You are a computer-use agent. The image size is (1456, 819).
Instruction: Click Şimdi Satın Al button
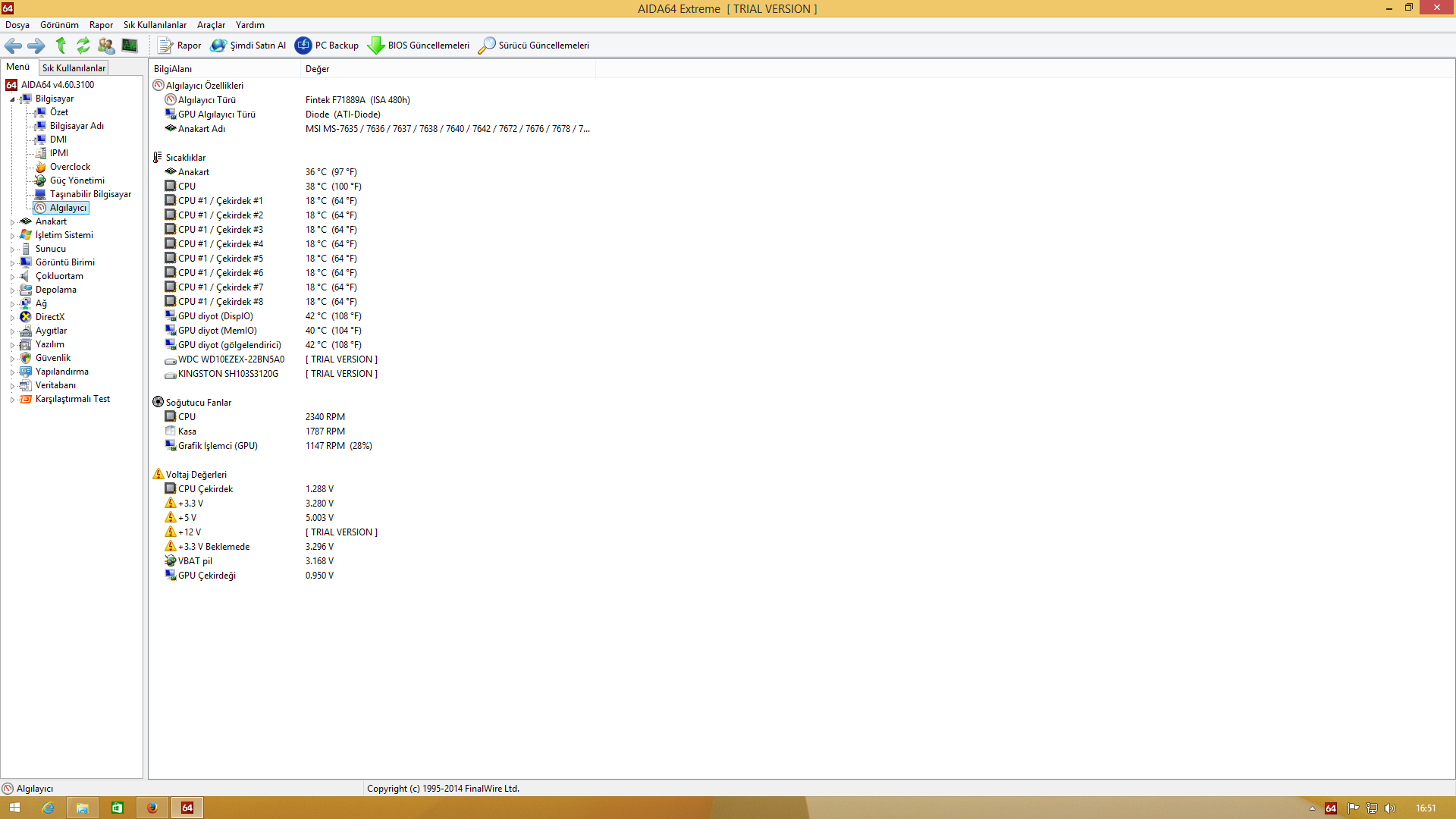click(x=249, y=45)
